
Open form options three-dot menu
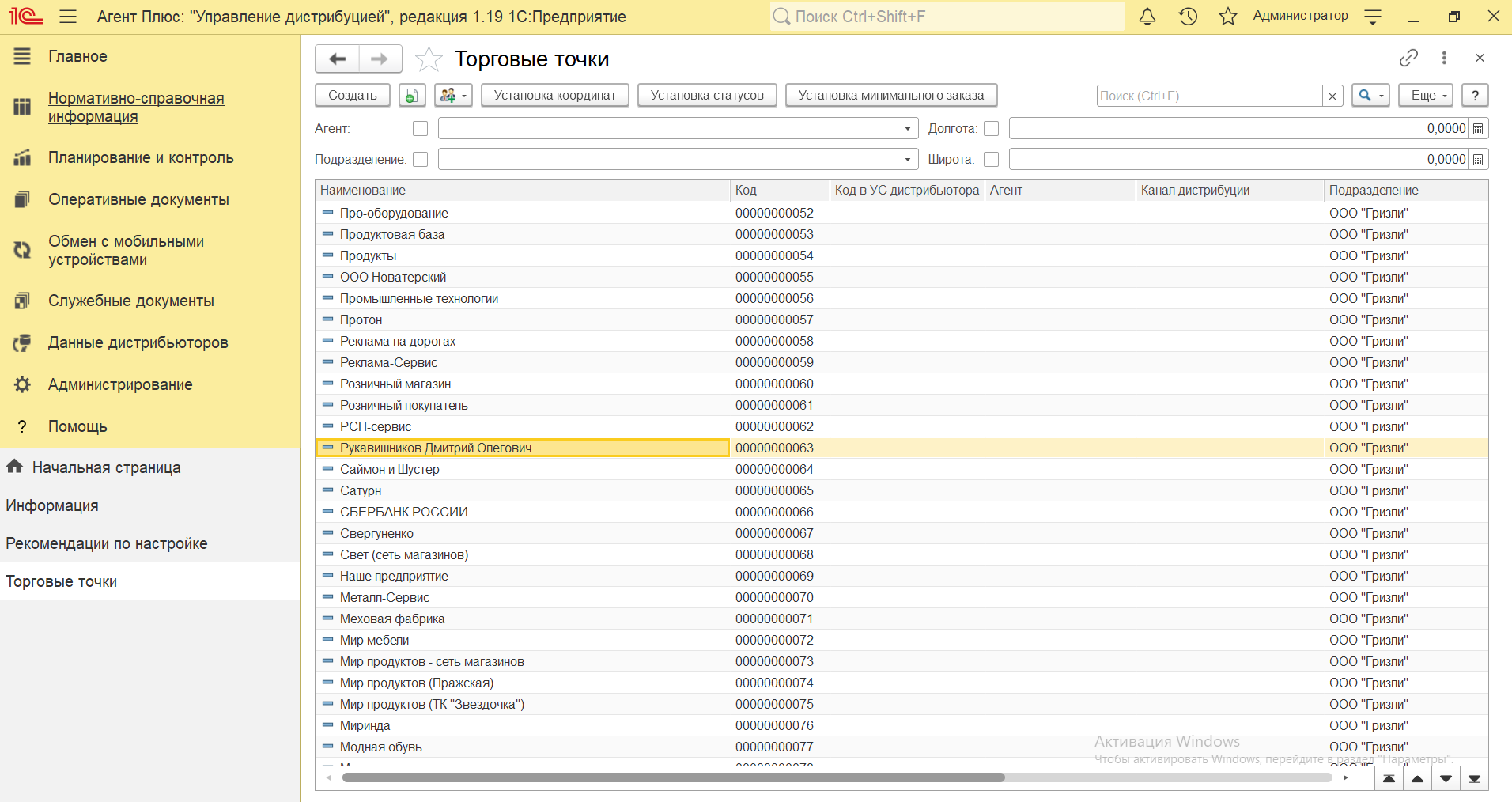1444,58
